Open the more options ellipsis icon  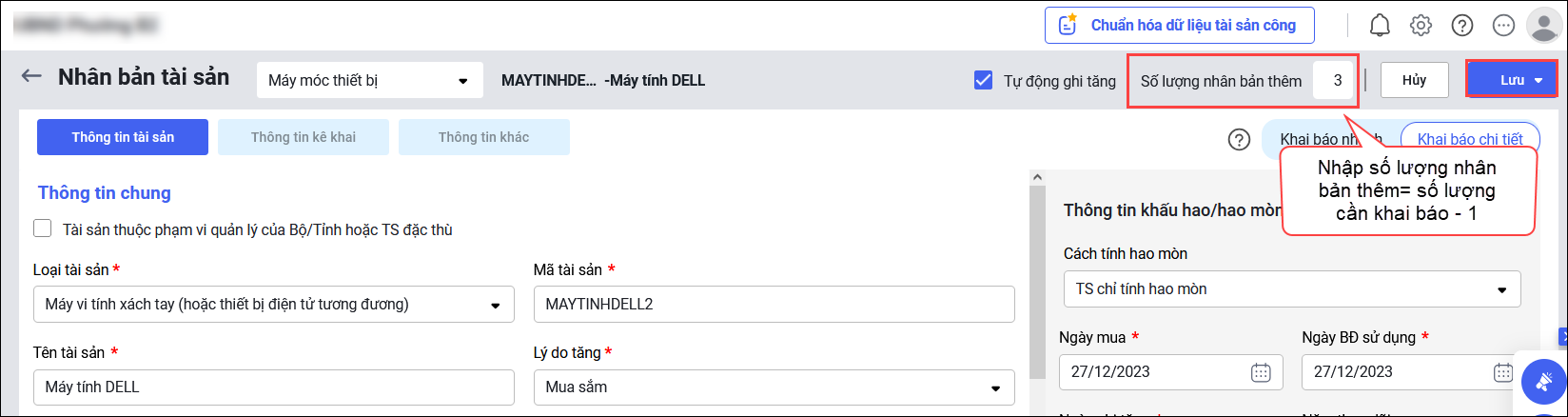pos(1503,26)
